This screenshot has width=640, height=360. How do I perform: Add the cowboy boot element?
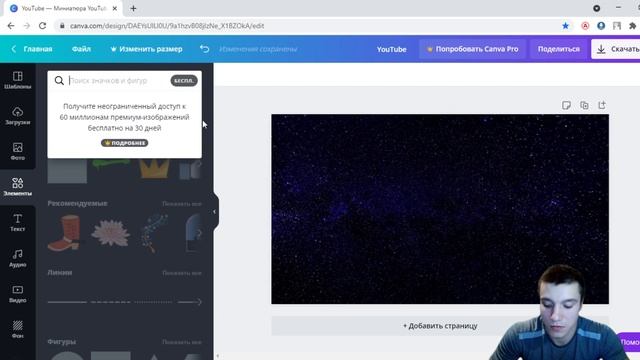click(64, 233)
